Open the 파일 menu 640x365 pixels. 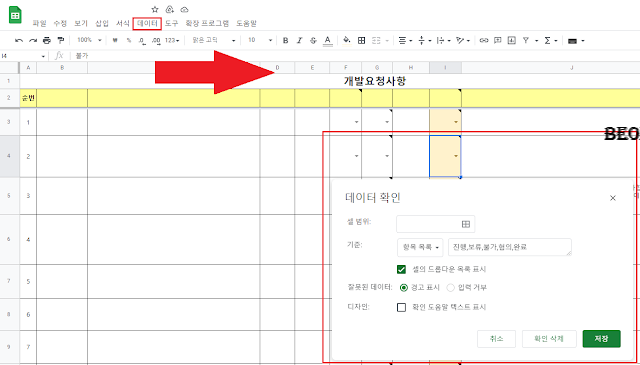pos(40,24)
